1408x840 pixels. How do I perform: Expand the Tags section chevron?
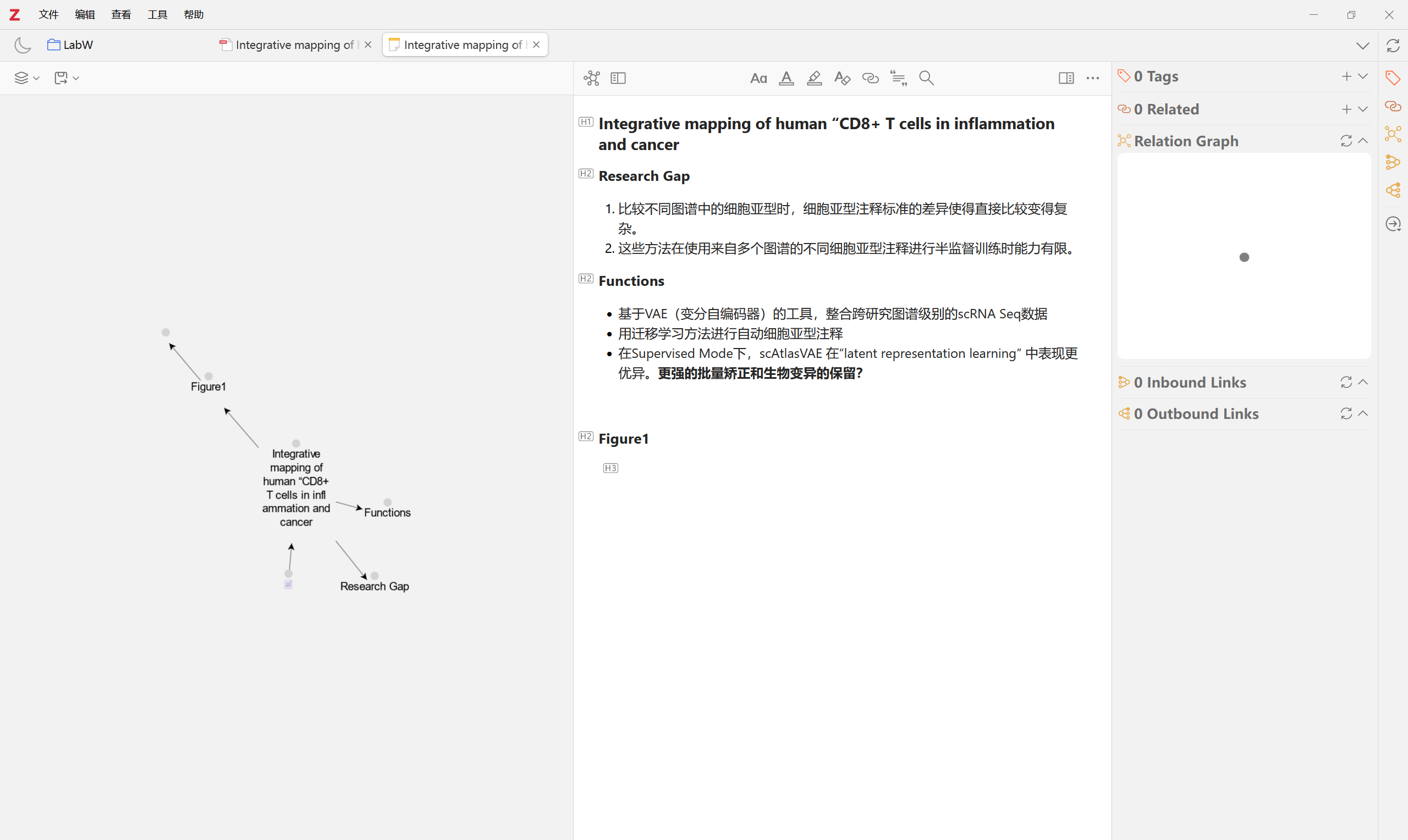tap(1363, 76)
